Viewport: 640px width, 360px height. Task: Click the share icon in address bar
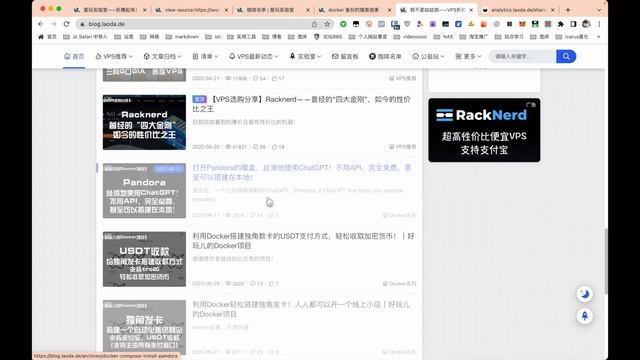tap(314, 24)
